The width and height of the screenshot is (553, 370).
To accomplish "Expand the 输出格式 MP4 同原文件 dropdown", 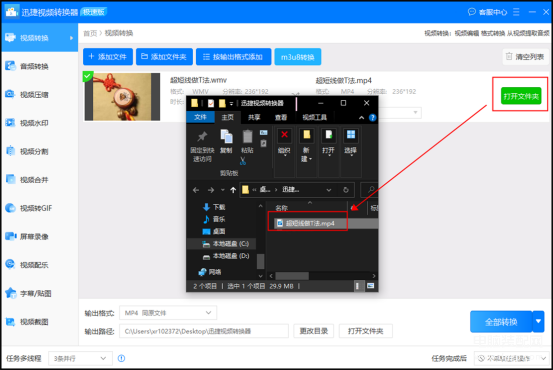I will [x=168, y=313].
